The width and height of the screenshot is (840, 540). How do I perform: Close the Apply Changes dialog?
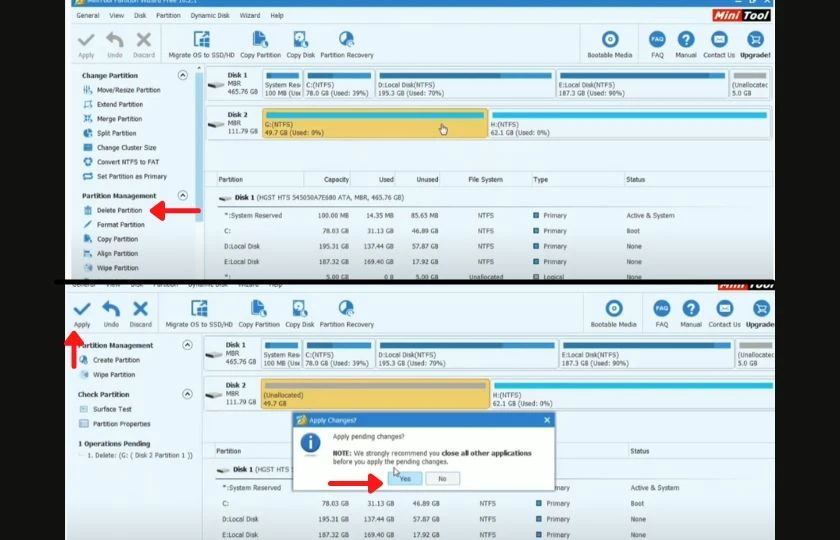(547, 421)
